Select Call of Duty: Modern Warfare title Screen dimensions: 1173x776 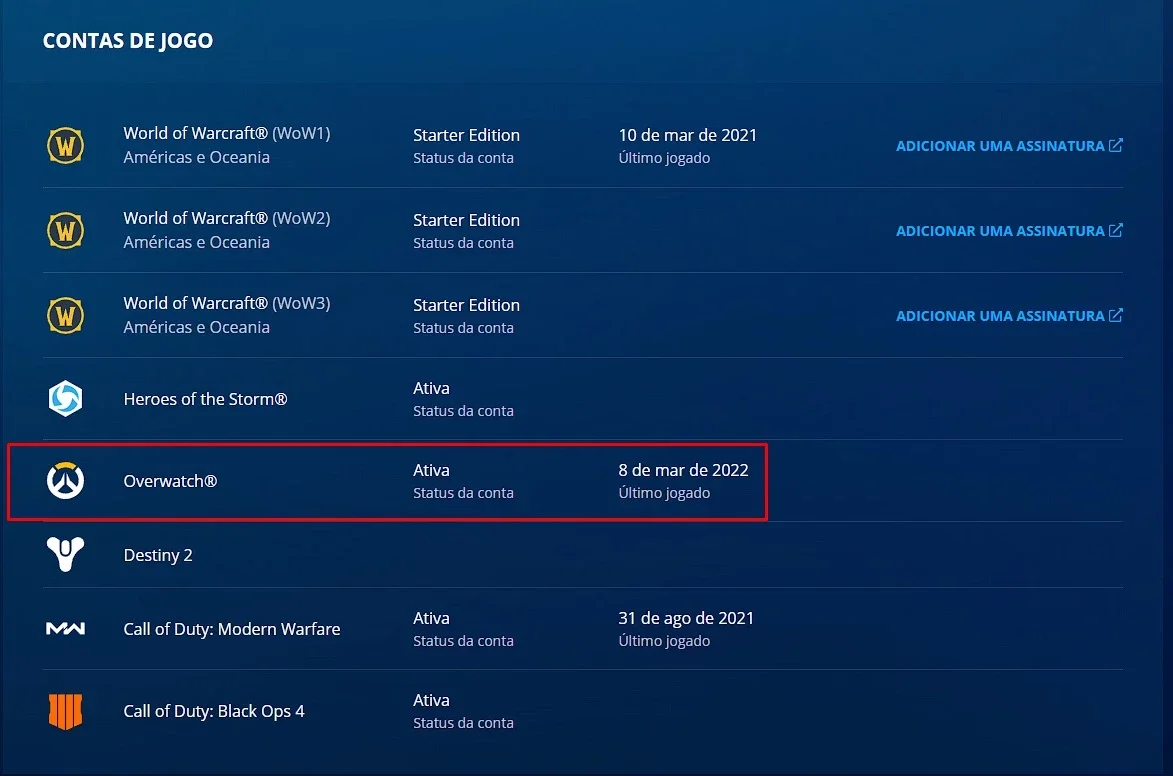click(x=232, y=629)
